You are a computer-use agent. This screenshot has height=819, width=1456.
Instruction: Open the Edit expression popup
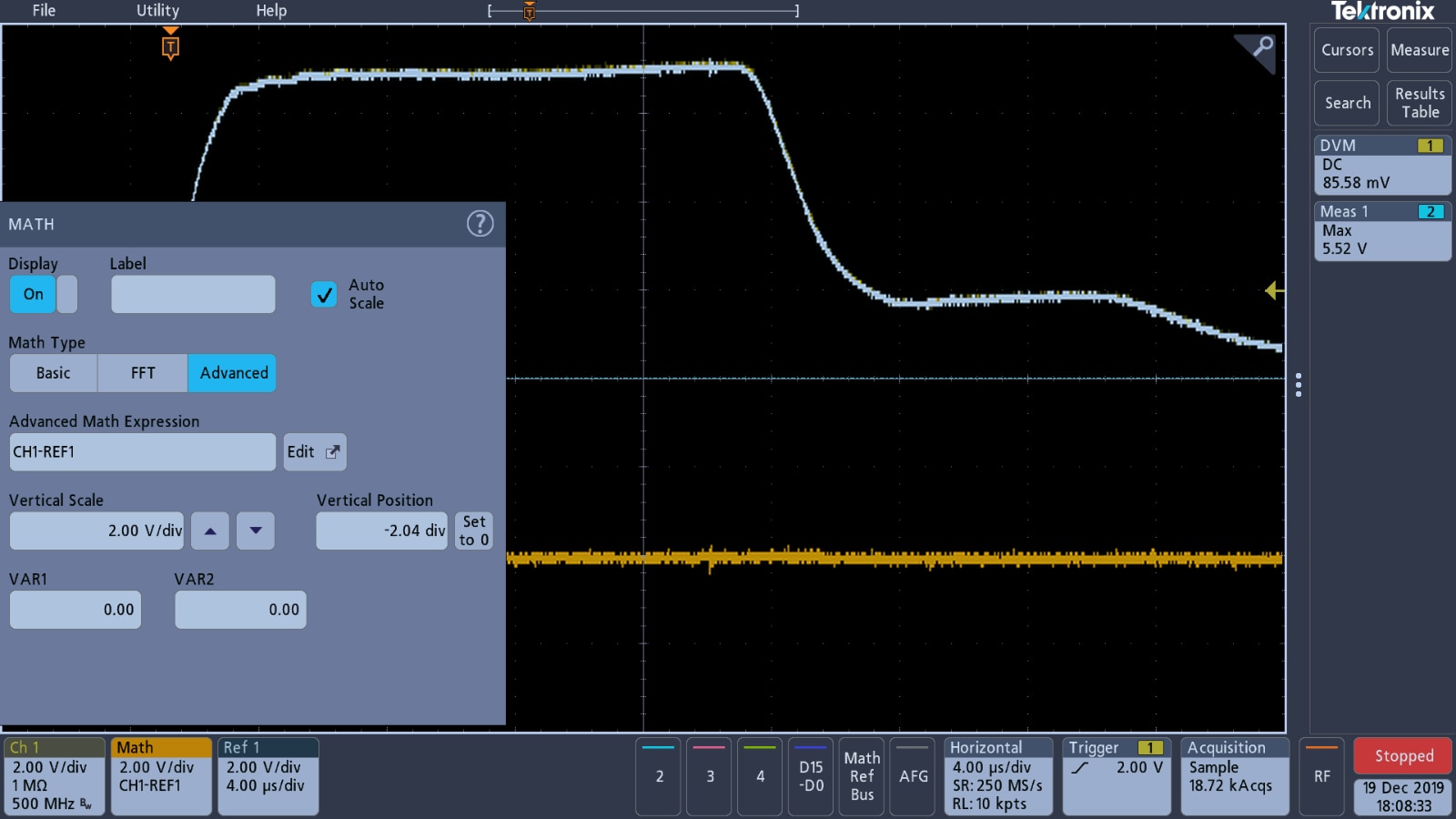[314, 452]
